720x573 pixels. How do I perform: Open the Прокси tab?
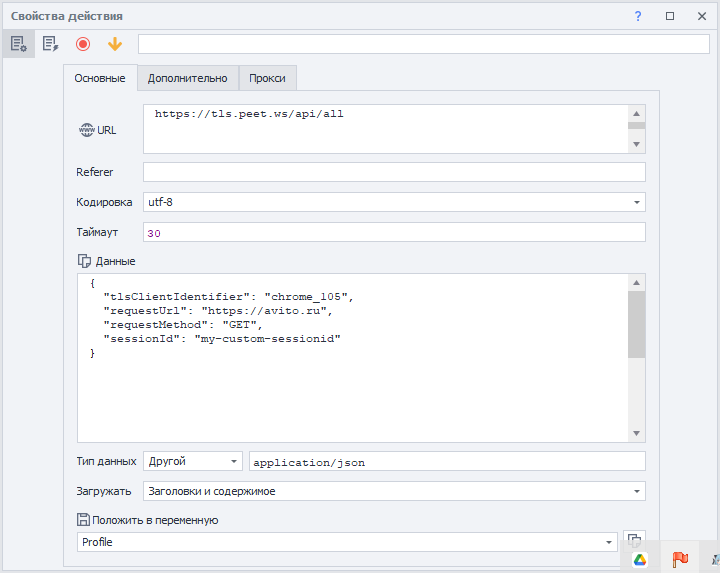click(x=267, y=78)
